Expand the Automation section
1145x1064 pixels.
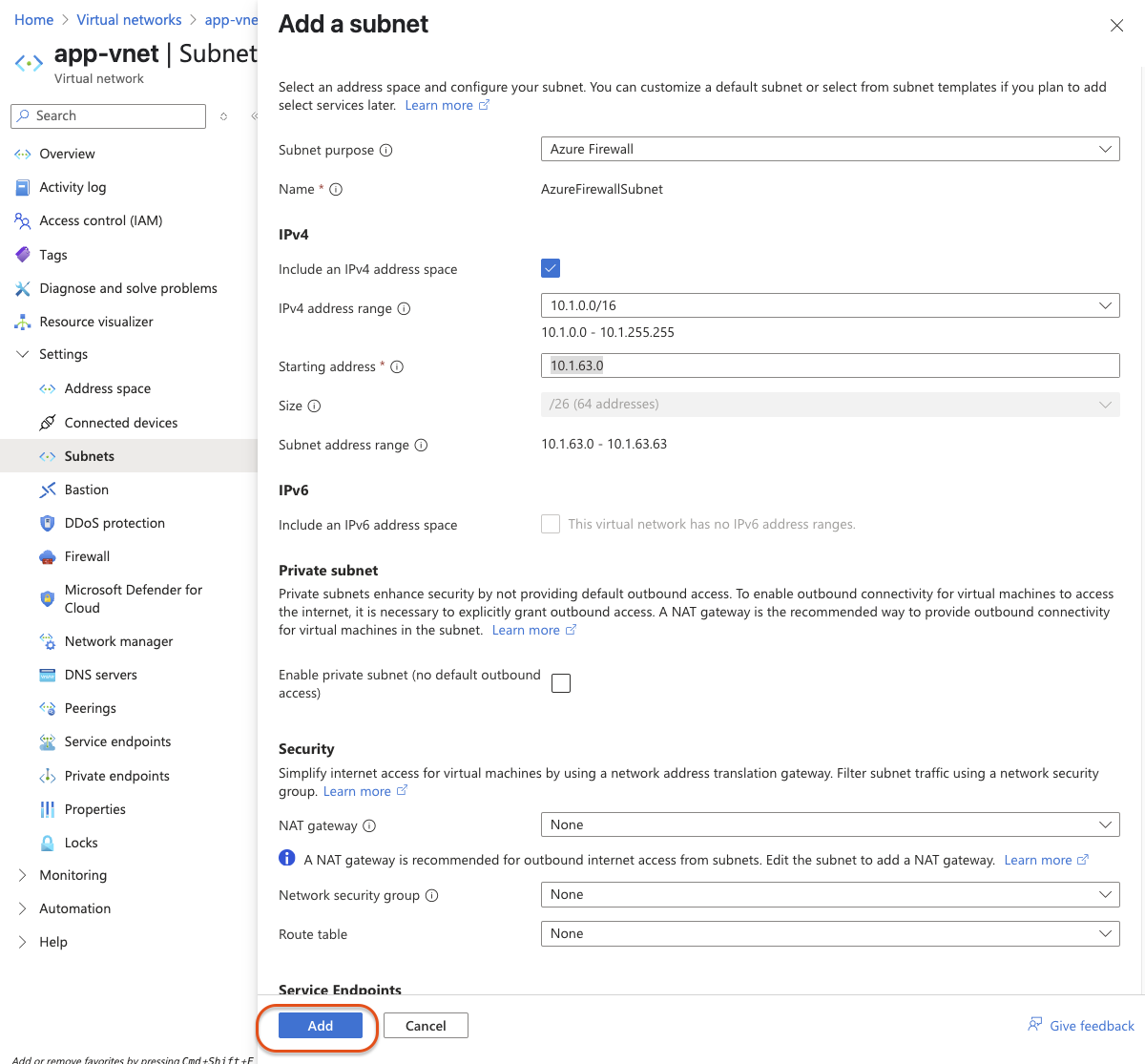23,908
